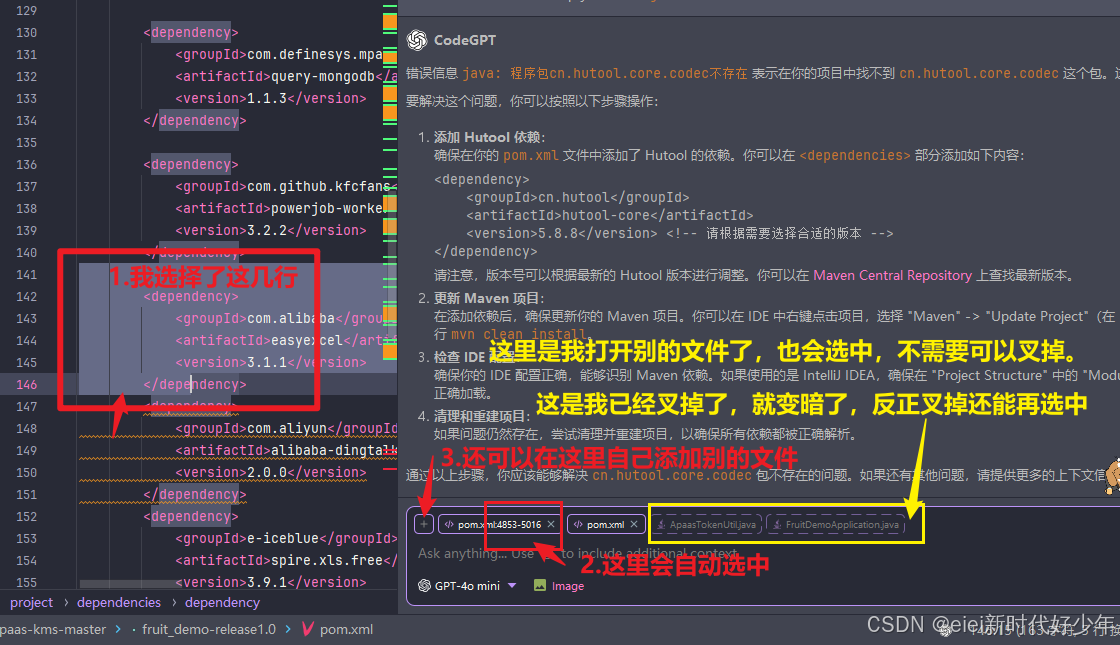Add a context file with the plus button
This screenshot has width=1120, height=645.
424,524
